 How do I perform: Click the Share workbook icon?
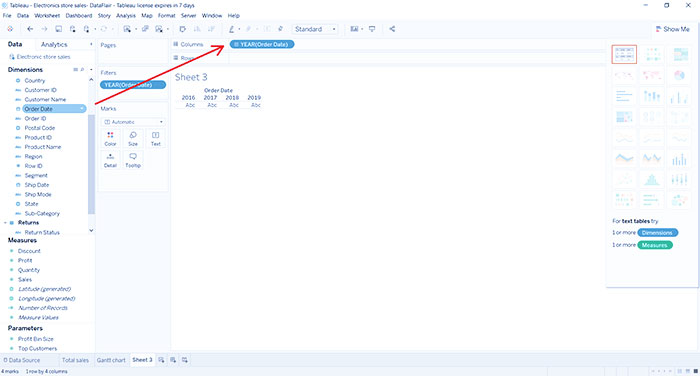pyautogui.click(x=392, y=29)
